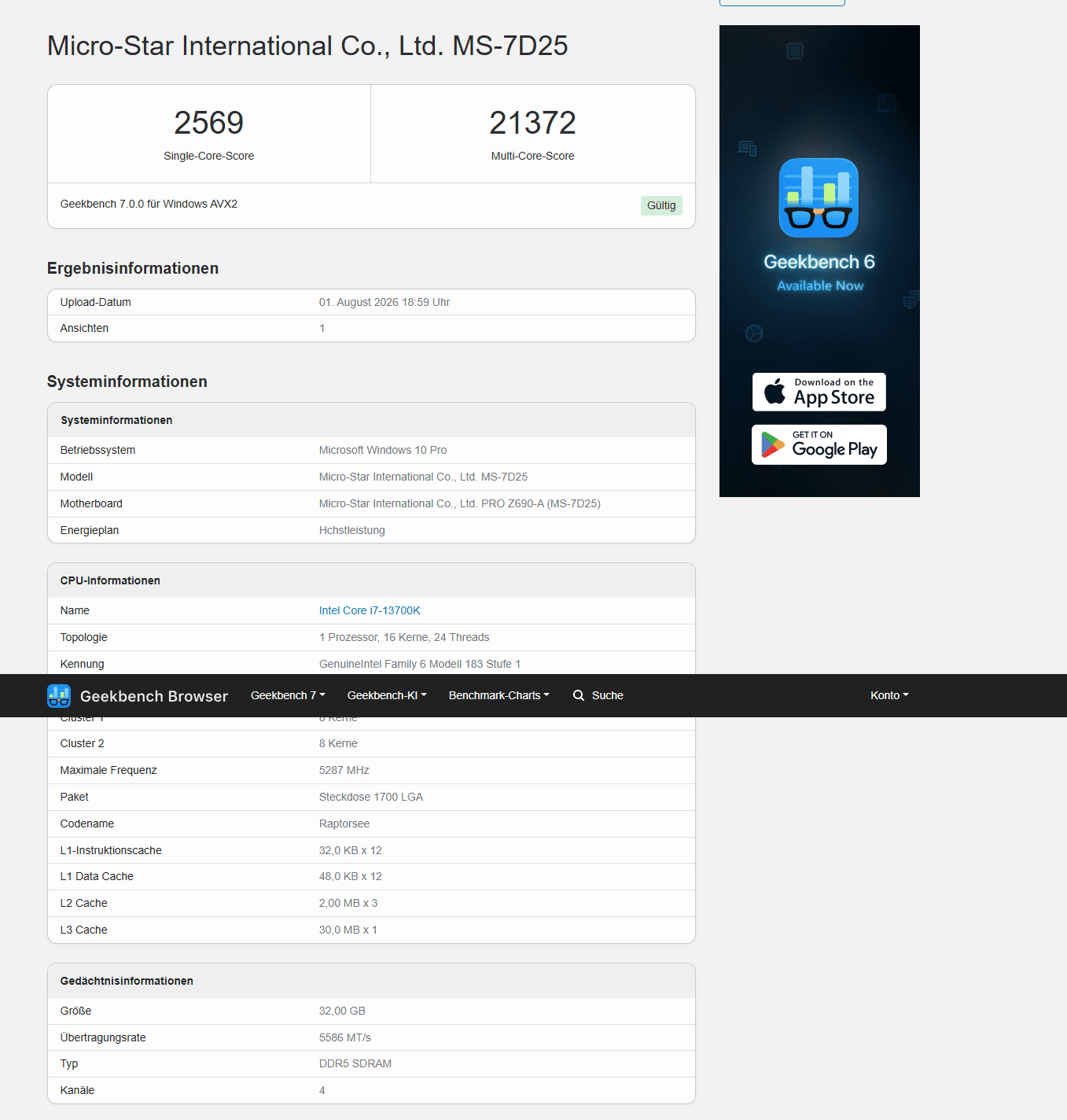Click the DDR5 SDRAM type value
The height and width of the screenshot is (1120, 1067).
(355, 1063)
